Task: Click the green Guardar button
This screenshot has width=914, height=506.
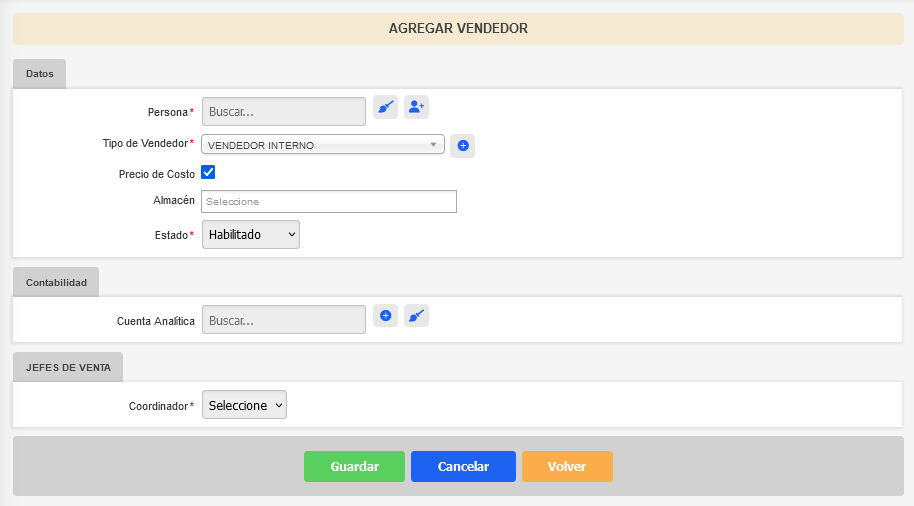Action: coord(354,466)
